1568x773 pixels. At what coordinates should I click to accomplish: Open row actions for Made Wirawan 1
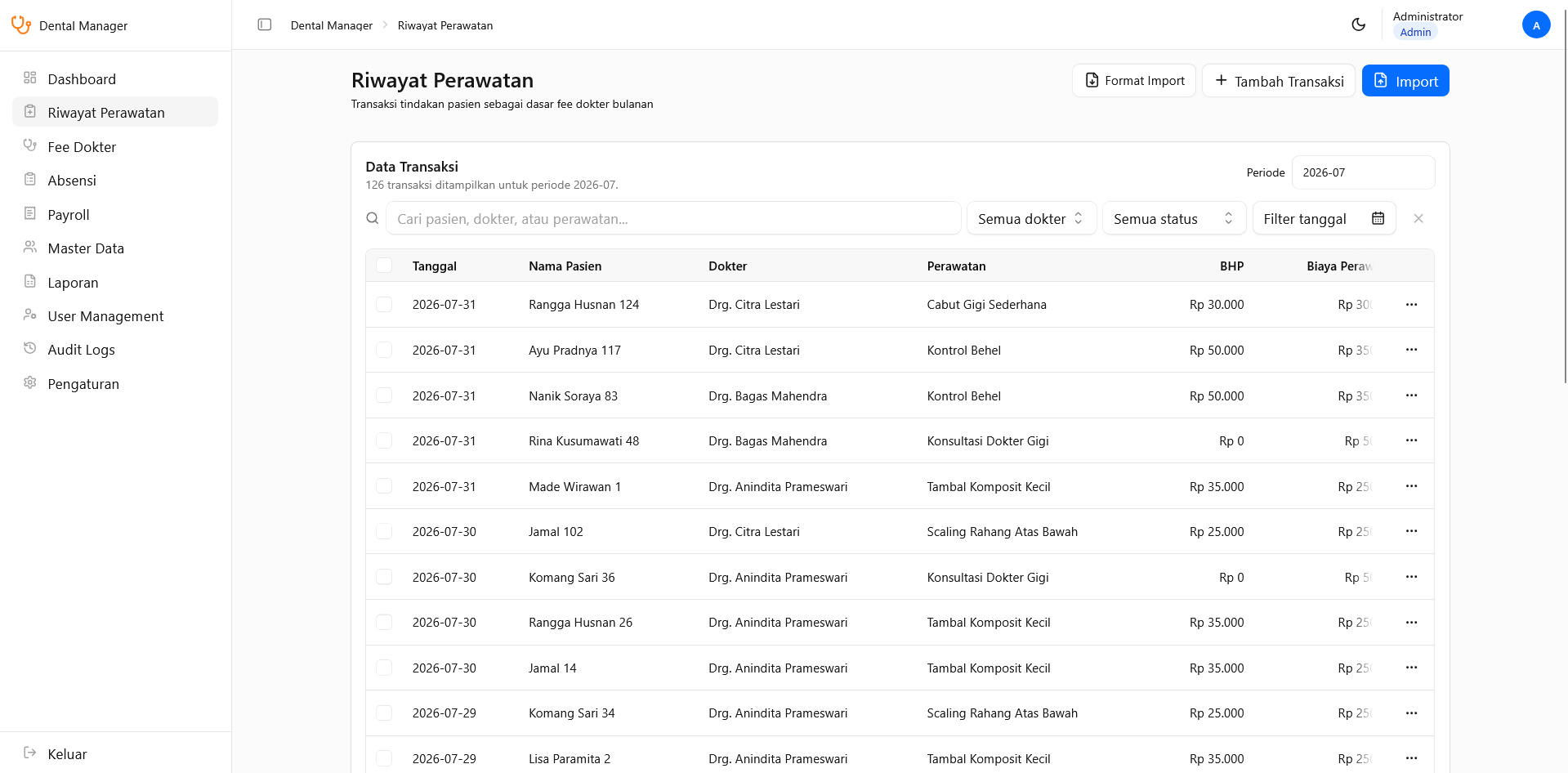point(1411,486)
